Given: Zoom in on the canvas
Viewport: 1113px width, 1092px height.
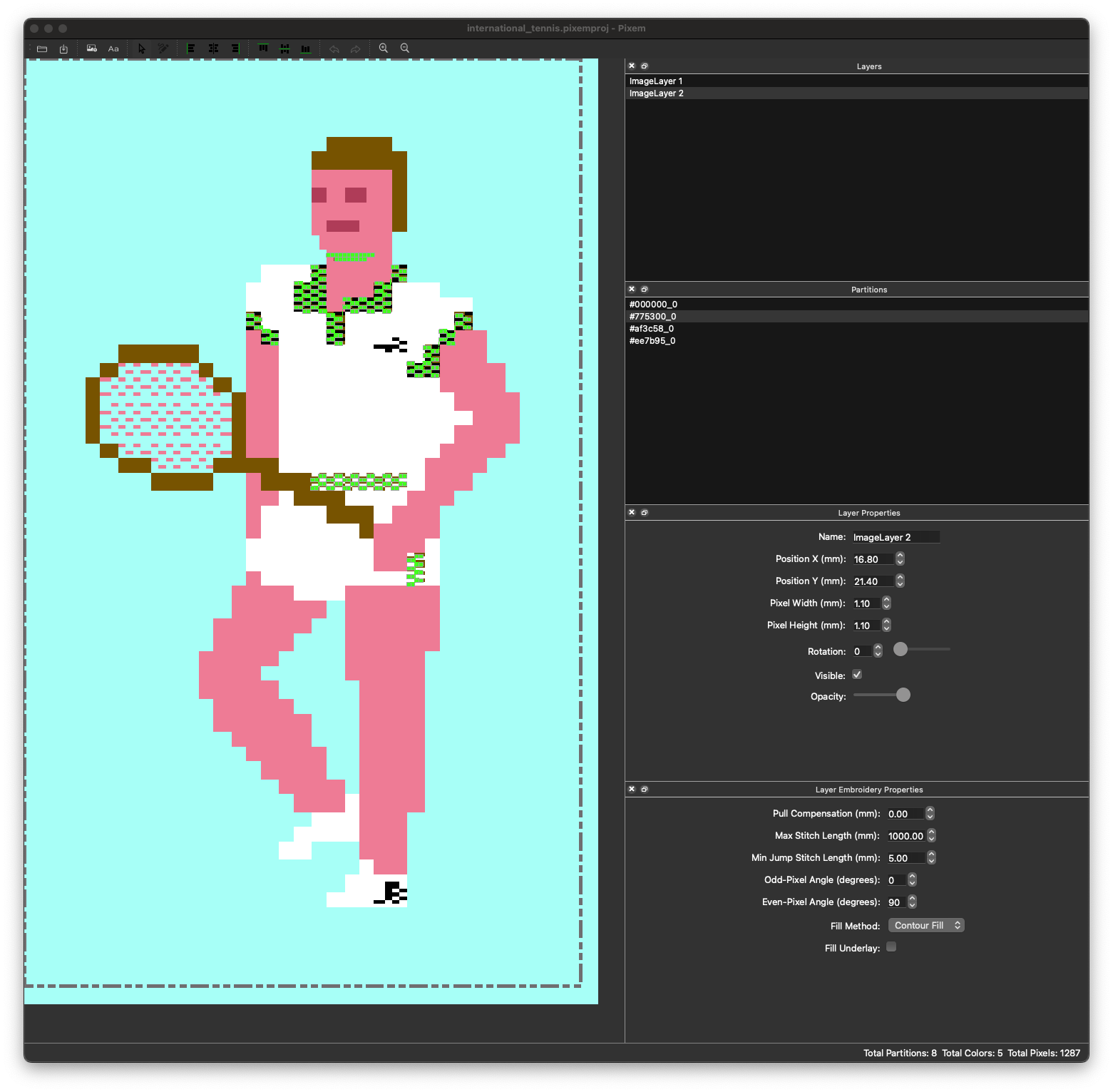Looking at the screenshot, I should point(384,49).
